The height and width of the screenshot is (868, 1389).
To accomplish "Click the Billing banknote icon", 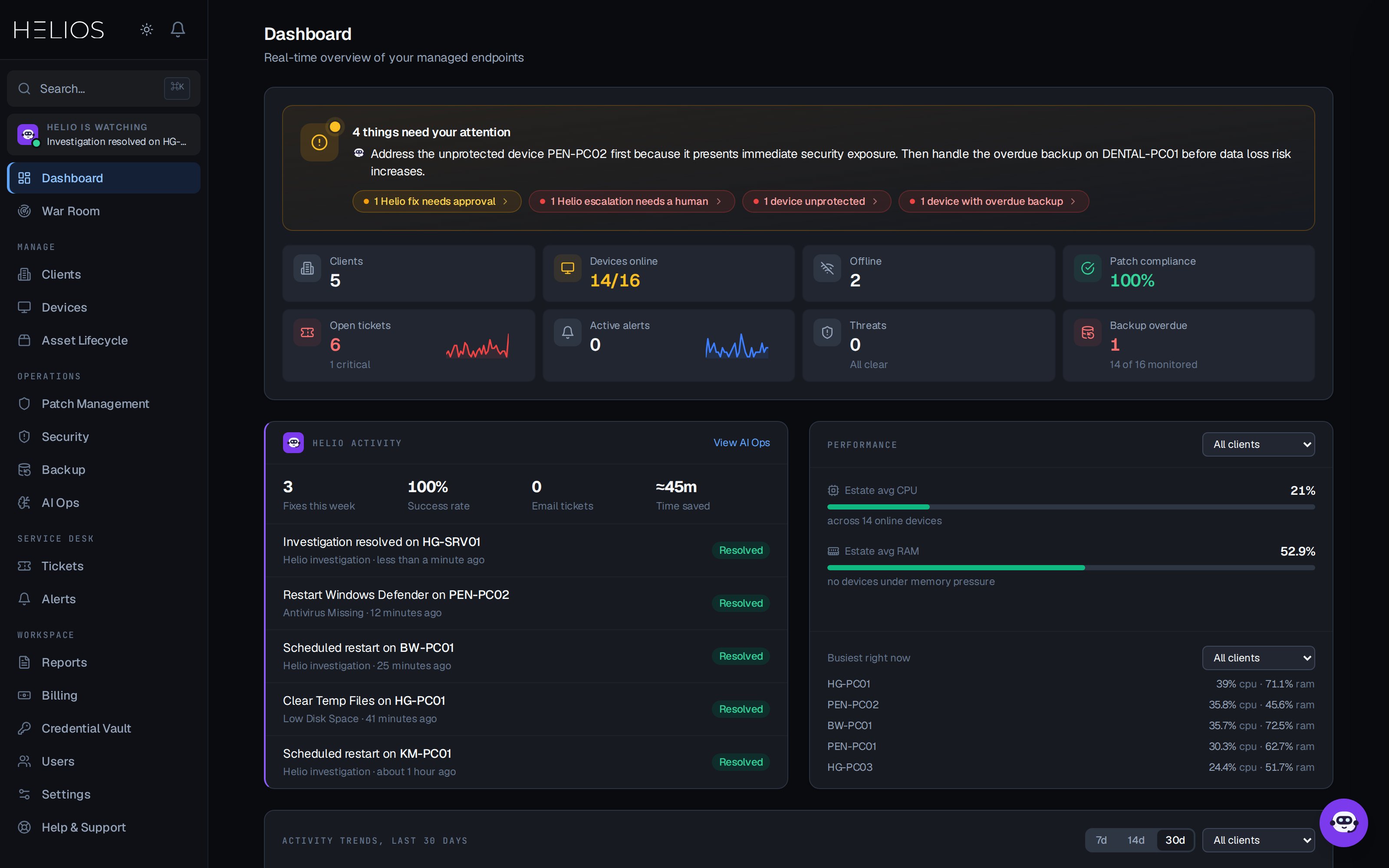I will click(x=24, y=695).
